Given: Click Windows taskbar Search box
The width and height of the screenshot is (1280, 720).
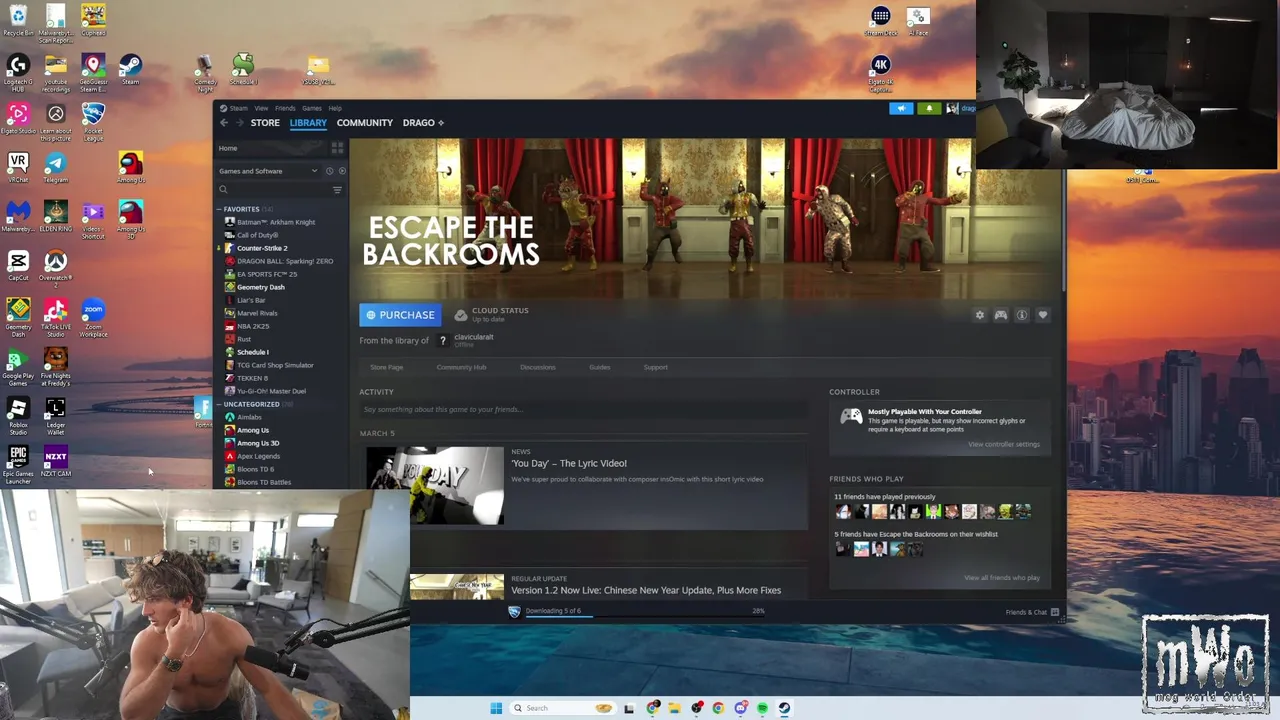Looking at the screenshot, I should point(563,708).
